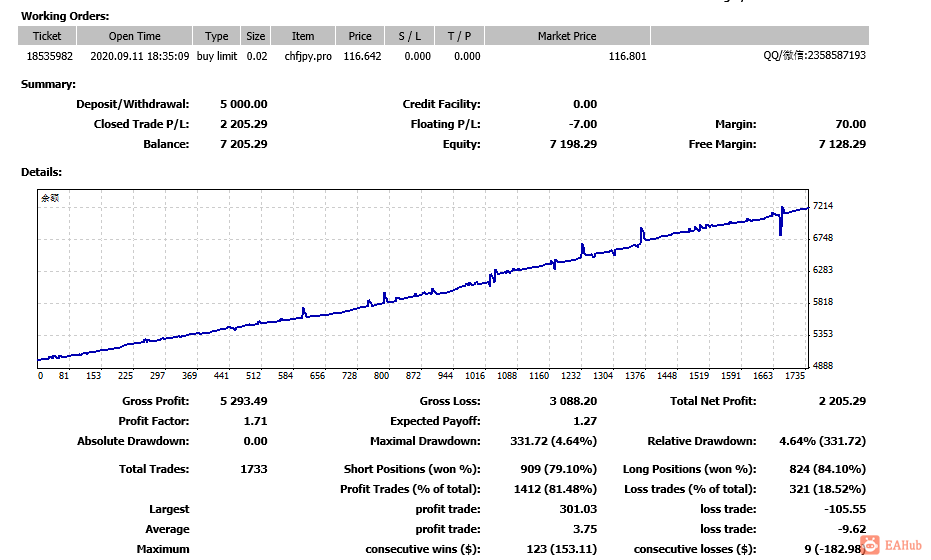
Task: Click the 'Details:' heading
Action: tap(41, 172)
